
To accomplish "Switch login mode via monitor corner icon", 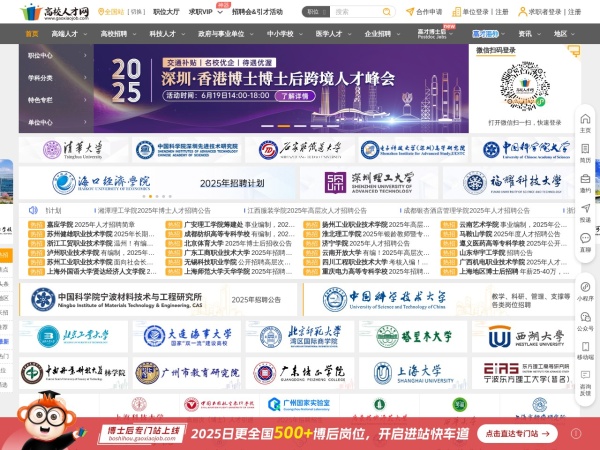I will 574,51.
